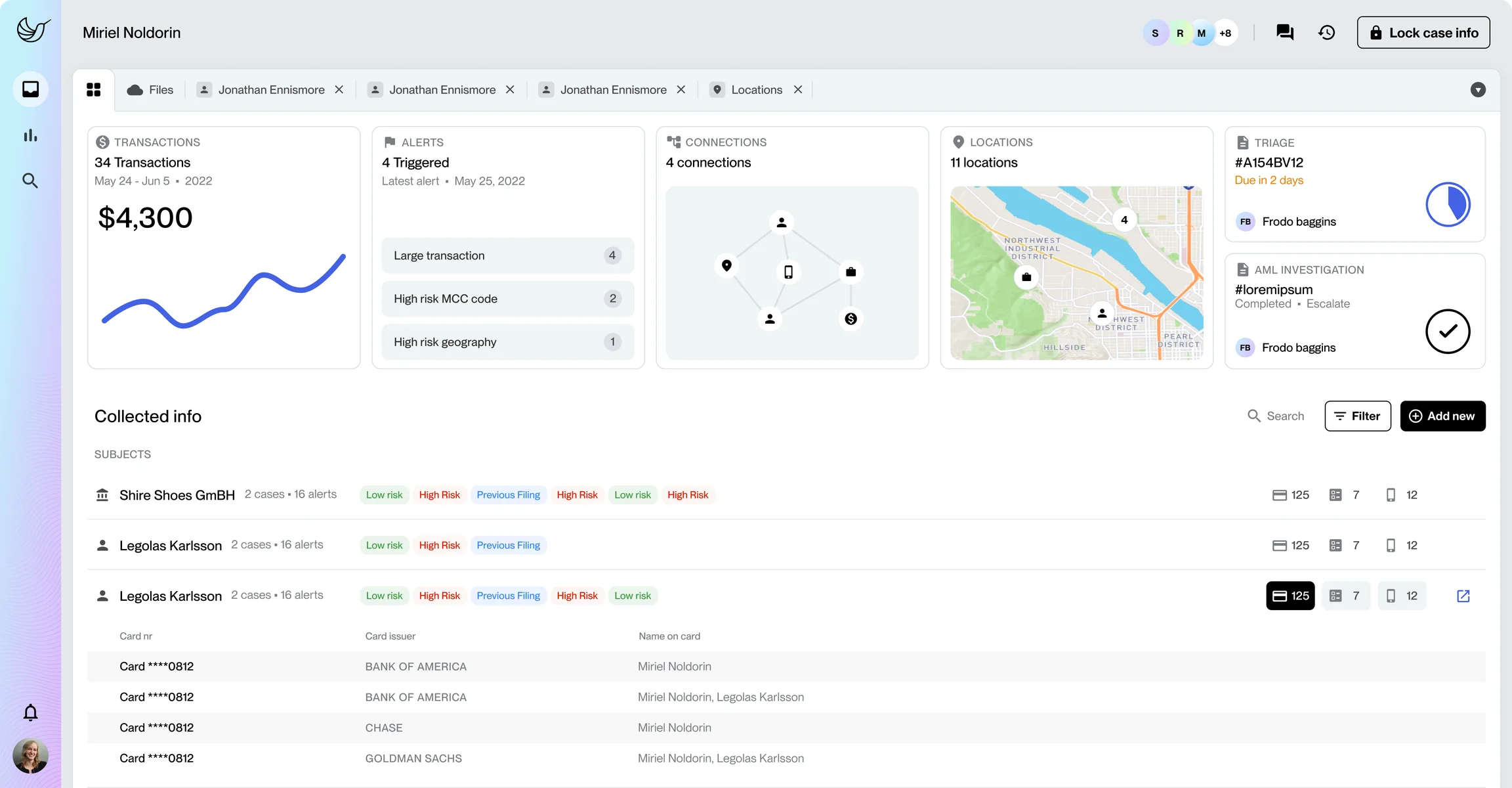The image size is (1512, 788).
Task: Click the Collected info Search field
Action: 1276,416
